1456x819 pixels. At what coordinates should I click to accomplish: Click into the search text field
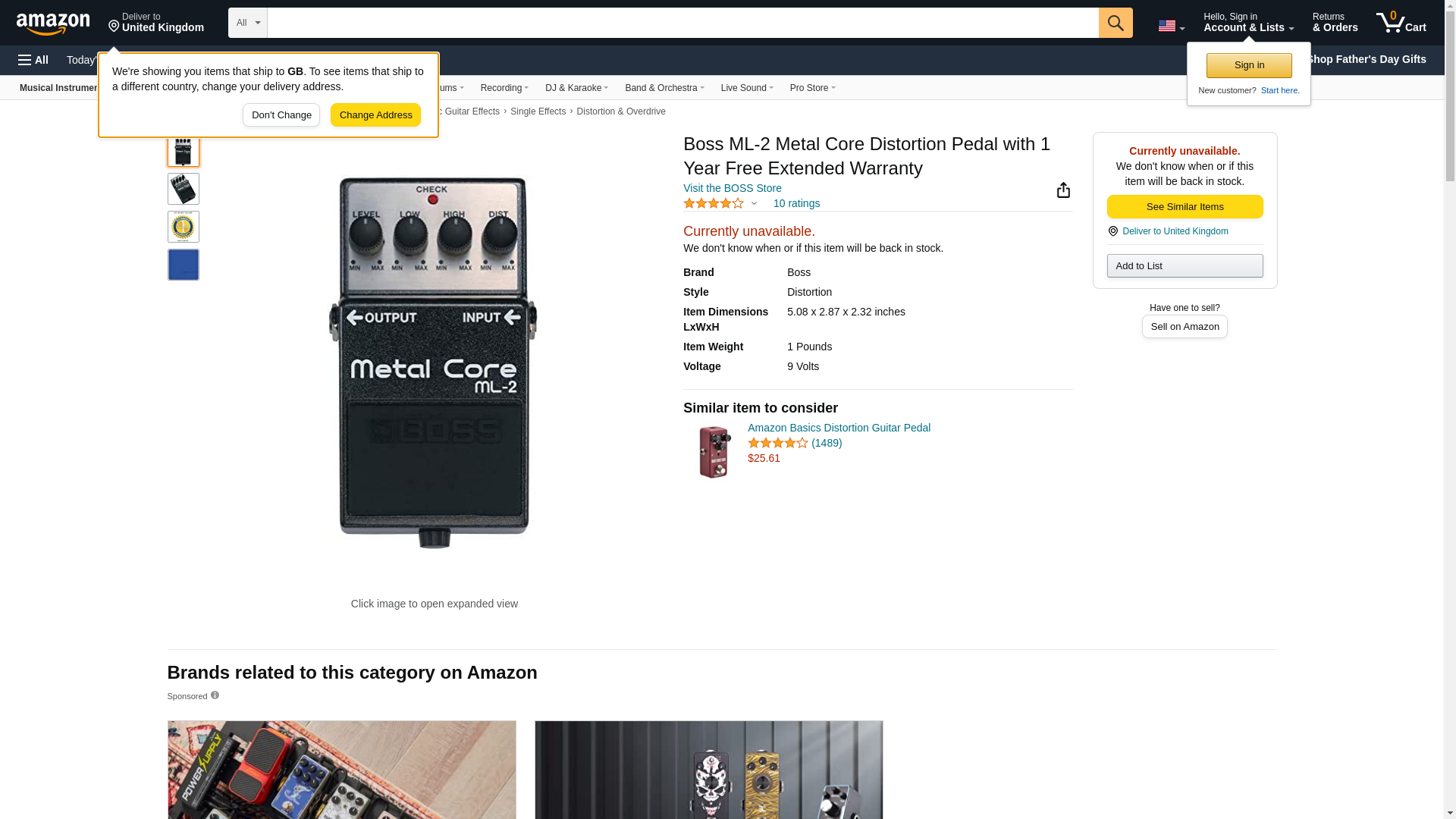tap(682, 23)
